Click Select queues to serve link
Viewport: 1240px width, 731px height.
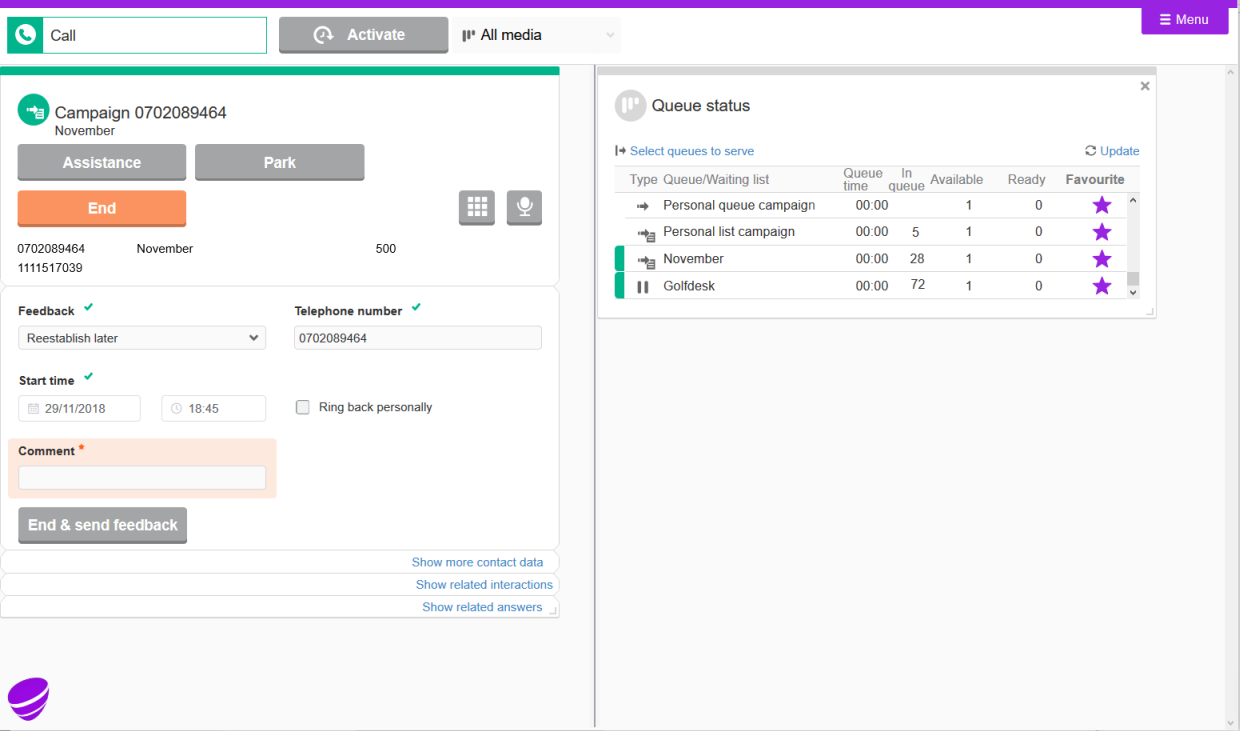[691, 151]
